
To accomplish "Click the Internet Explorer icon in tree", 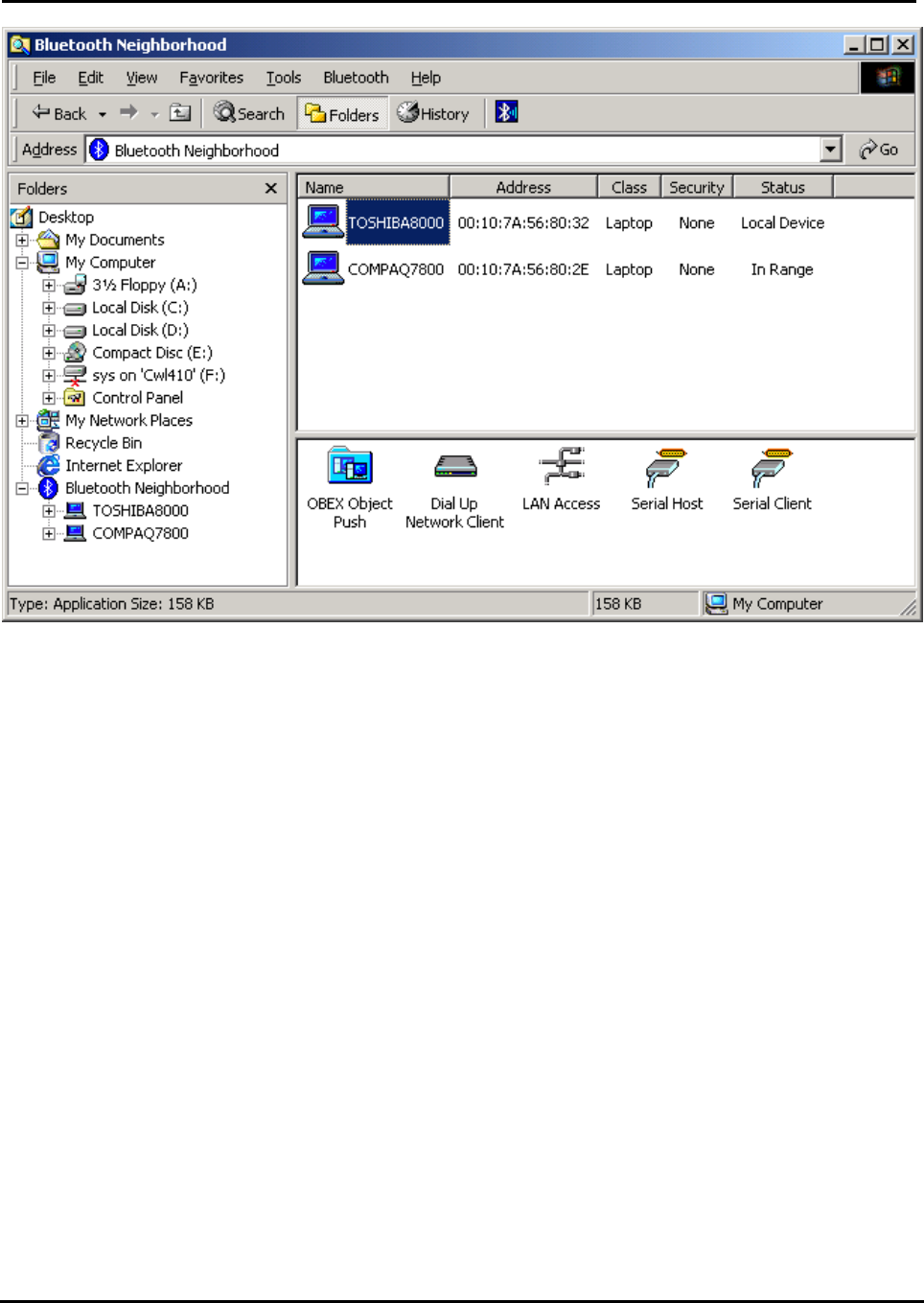I will [49, 465].
